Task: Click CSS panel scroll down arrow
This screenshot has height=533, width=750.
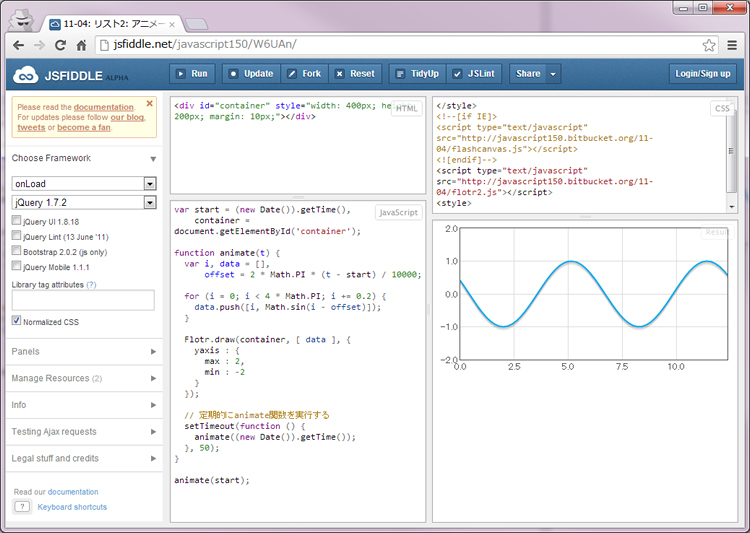Action: click(732, 207)
